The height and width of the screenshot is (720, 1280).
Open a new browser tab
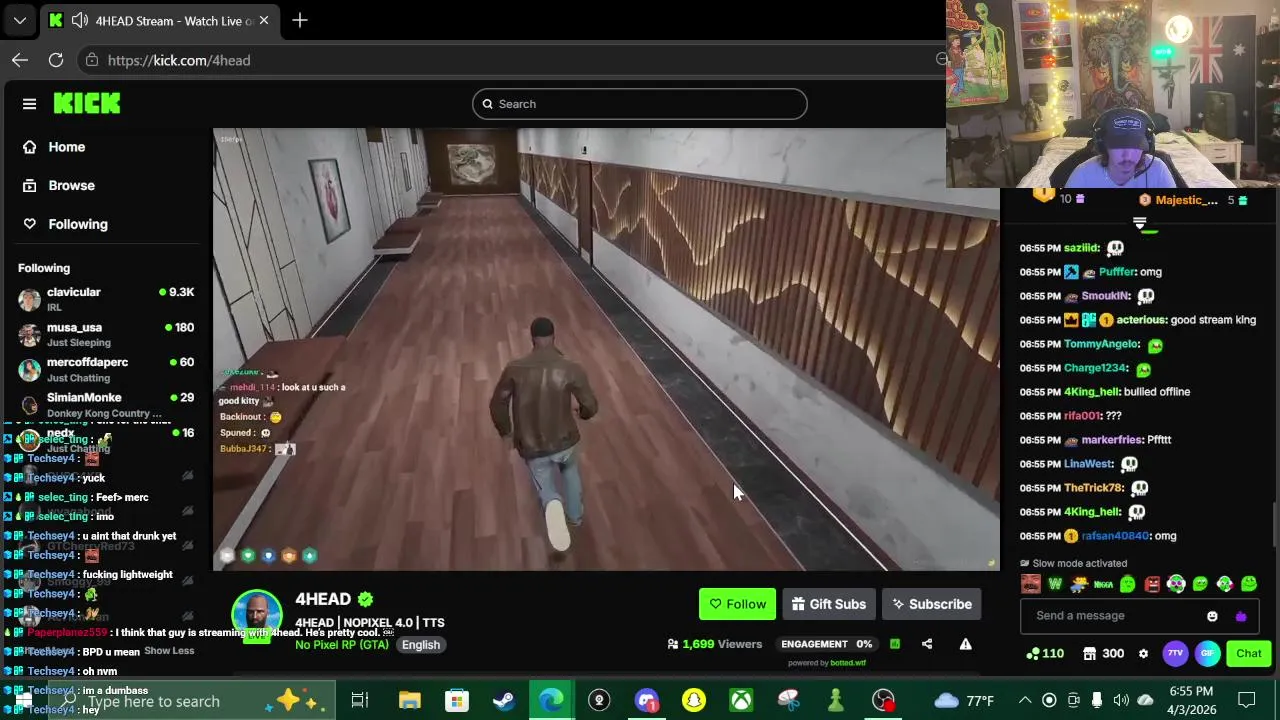pos(299,20)
